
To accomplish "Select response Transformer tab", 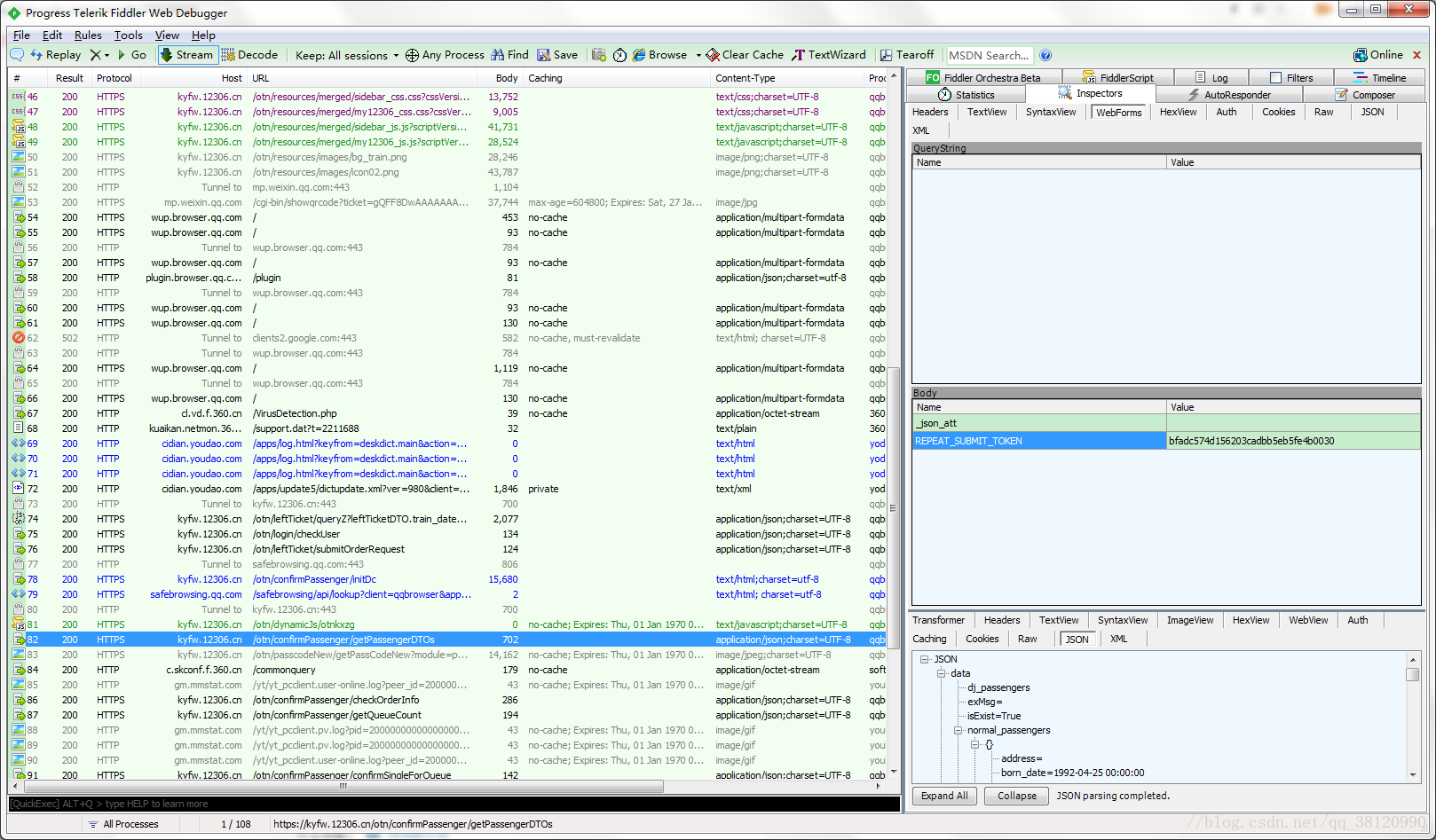I will click(x=938, y=620).
